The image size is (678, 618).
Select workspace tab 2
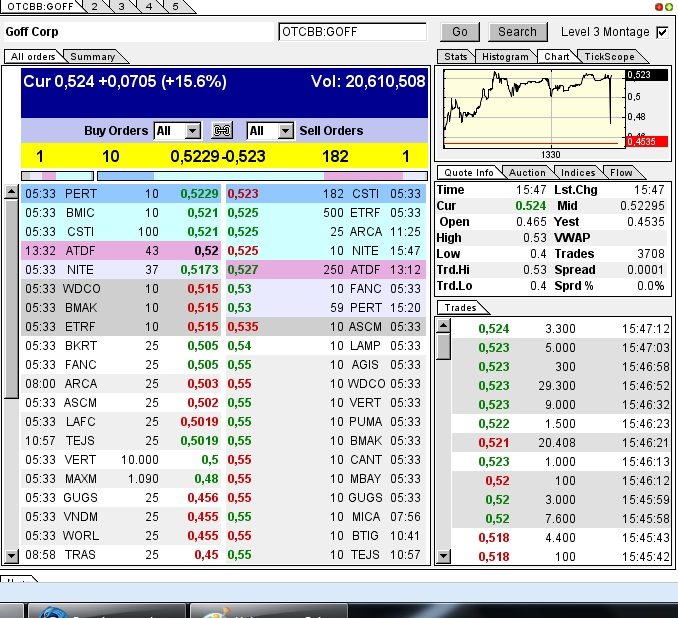[95, 6]
